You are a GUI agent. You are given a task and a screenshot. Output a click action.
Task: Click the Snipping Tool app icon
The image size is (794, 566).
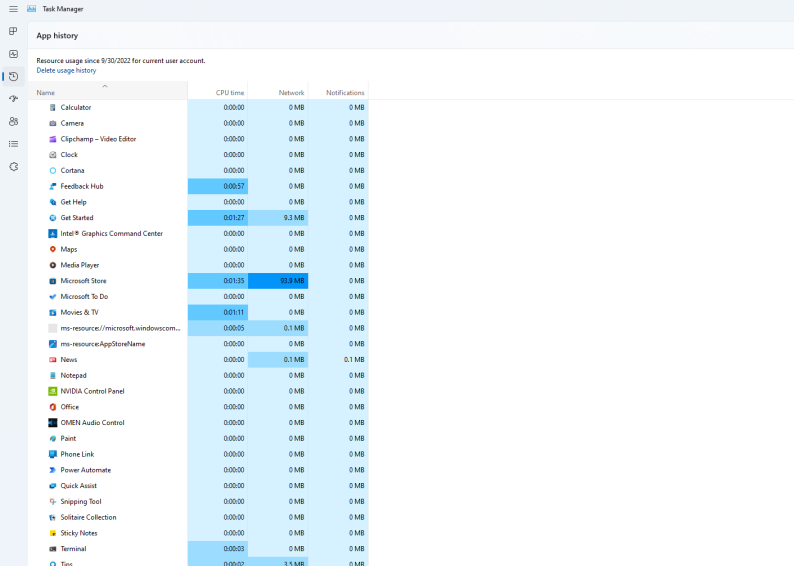point(53,502)
